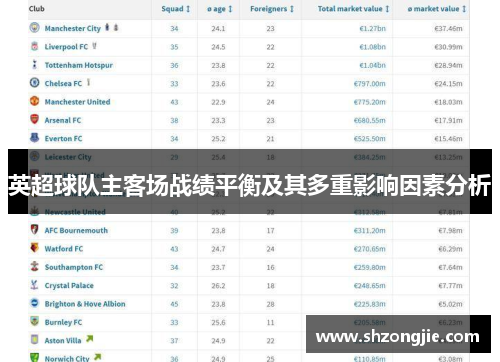The height and width of the screenshot is (362, 500).
Task: Open the Brighton & Hove Albion link
Action: (x=85, y=304)
